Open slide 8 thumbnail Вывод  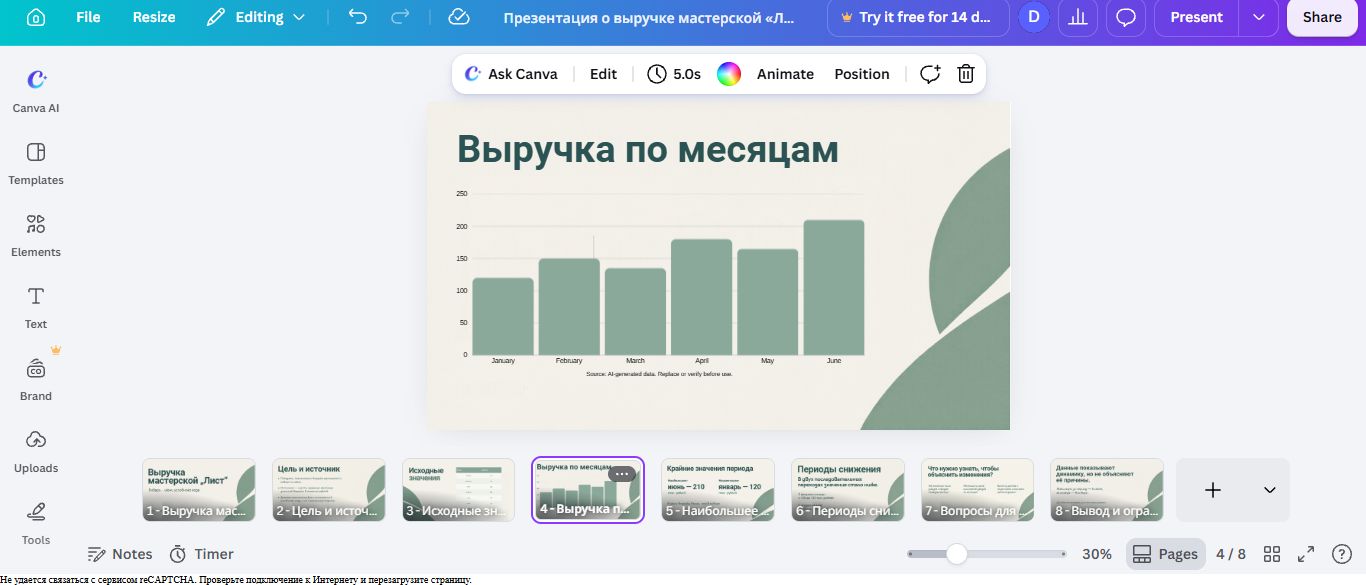pyautogui.click(x=1107, y=490)
